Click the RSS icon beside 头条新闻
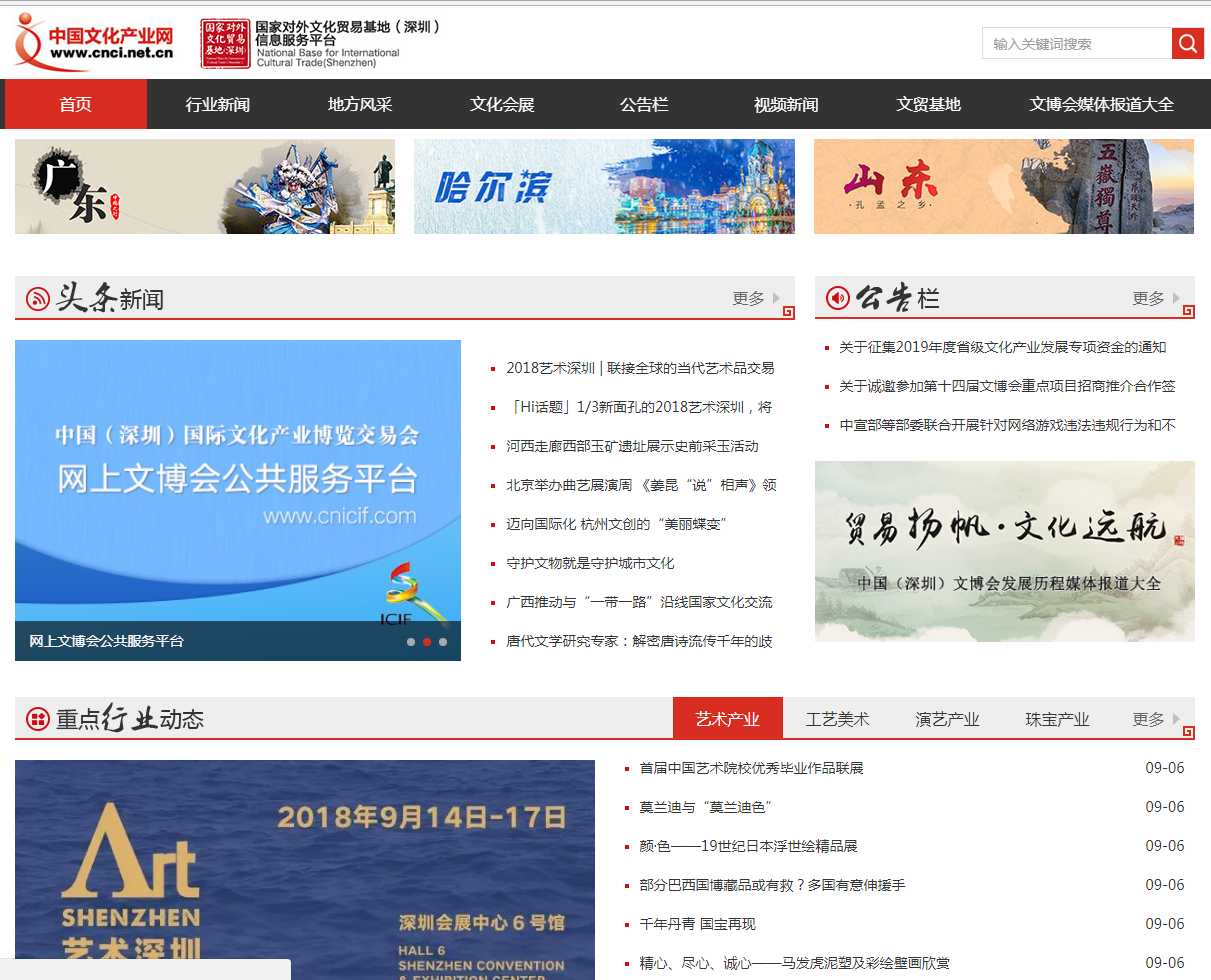 click(x=38, y=298)
